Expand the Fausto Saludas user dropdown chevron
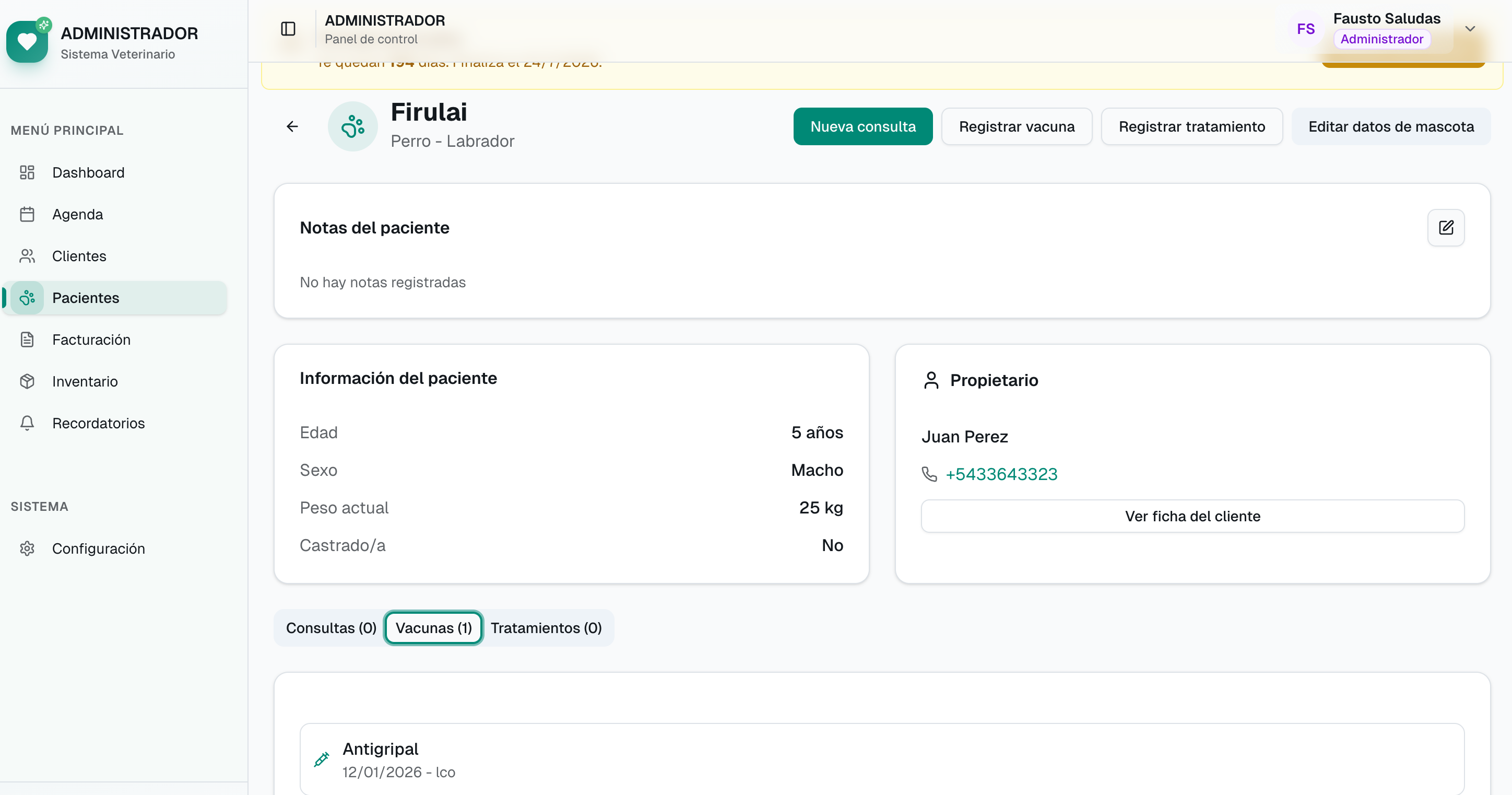This screenshot has height=795, width=1512. [1470, 29]
